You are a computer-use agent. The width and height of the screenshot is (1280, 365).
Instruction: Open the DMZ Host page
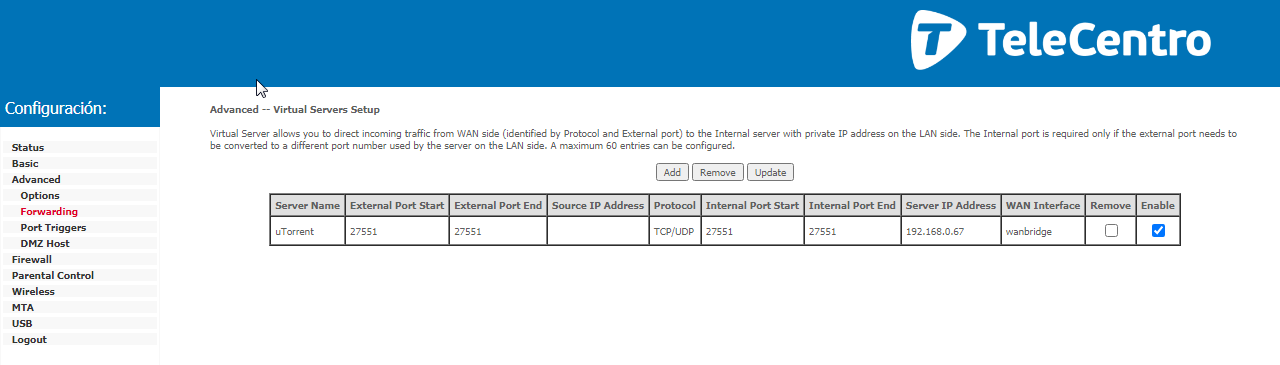click(x=45, y=244)
